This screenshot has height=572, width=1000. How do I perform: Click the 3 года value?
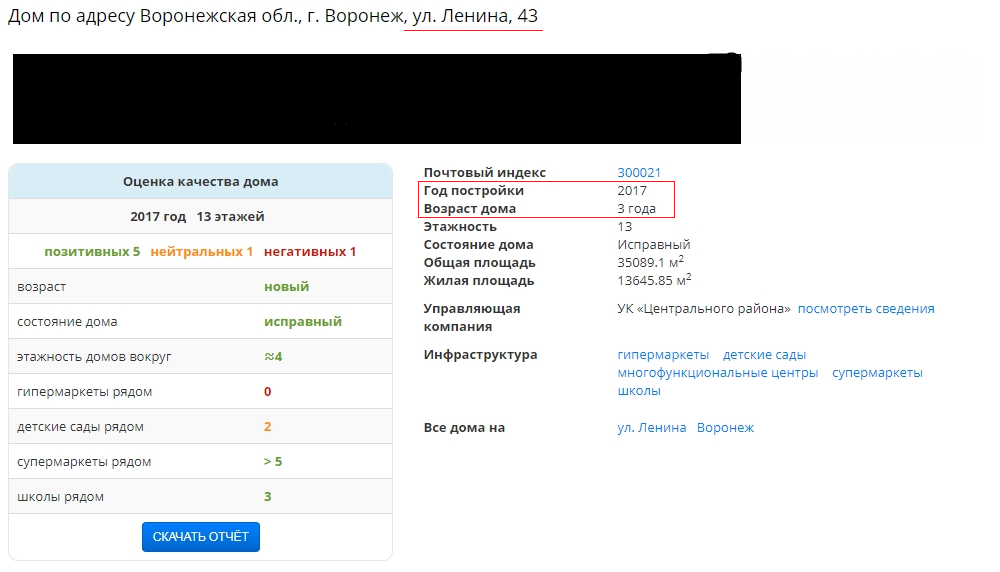click(636, 209)
